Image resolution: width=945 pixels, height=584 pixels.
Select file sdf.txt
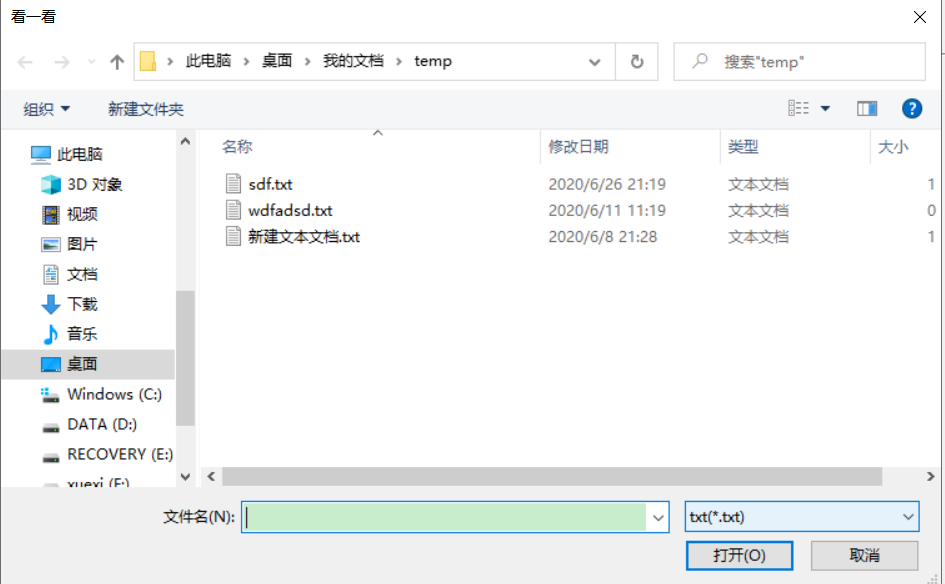click(270, 184)
